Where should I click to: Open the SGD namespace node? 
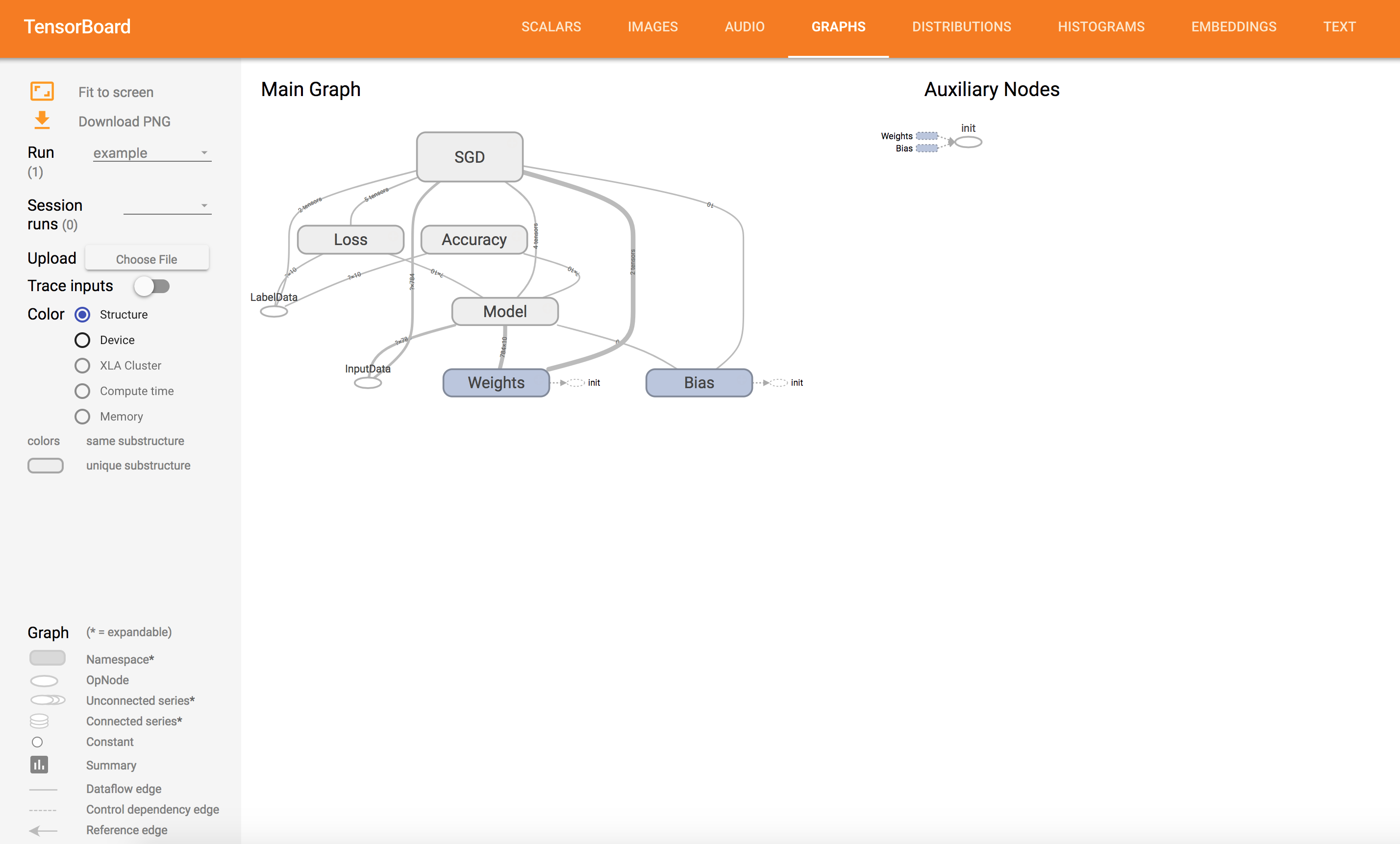tap(469, 157)
